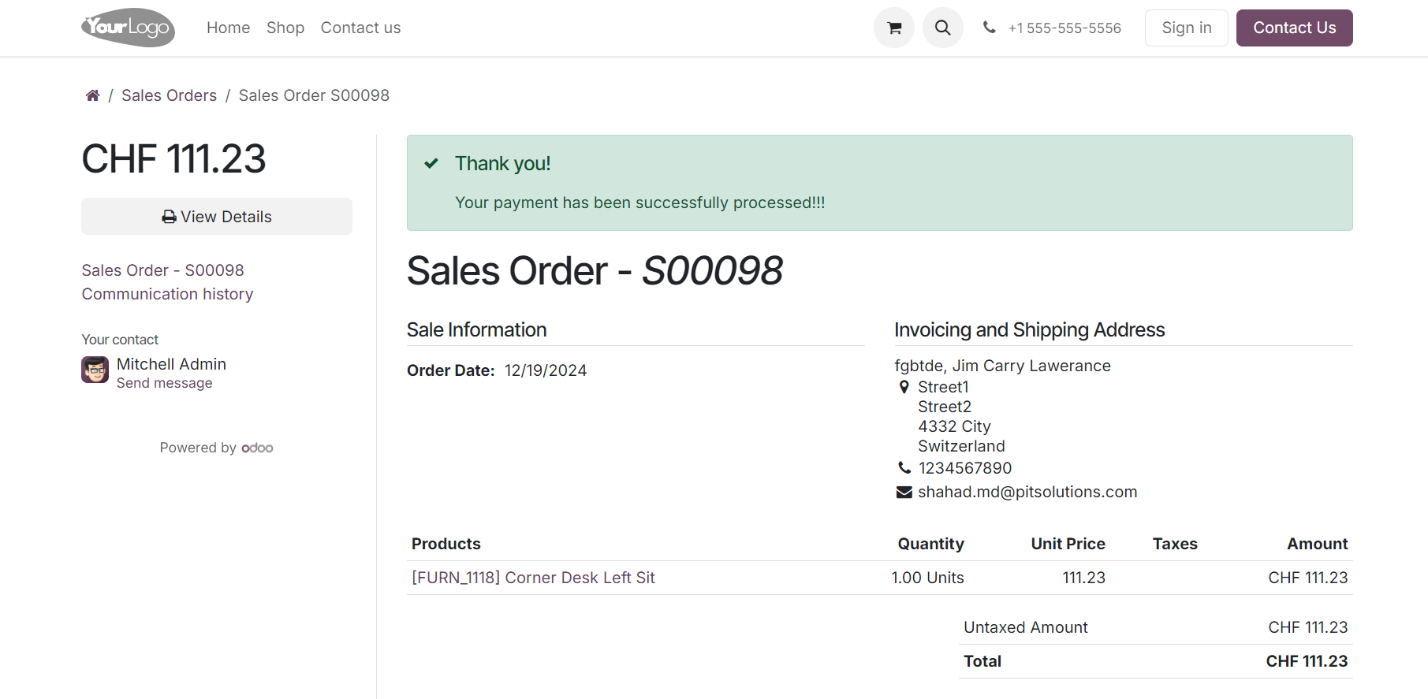Click the Sign in button

[x=1186, y=27]
